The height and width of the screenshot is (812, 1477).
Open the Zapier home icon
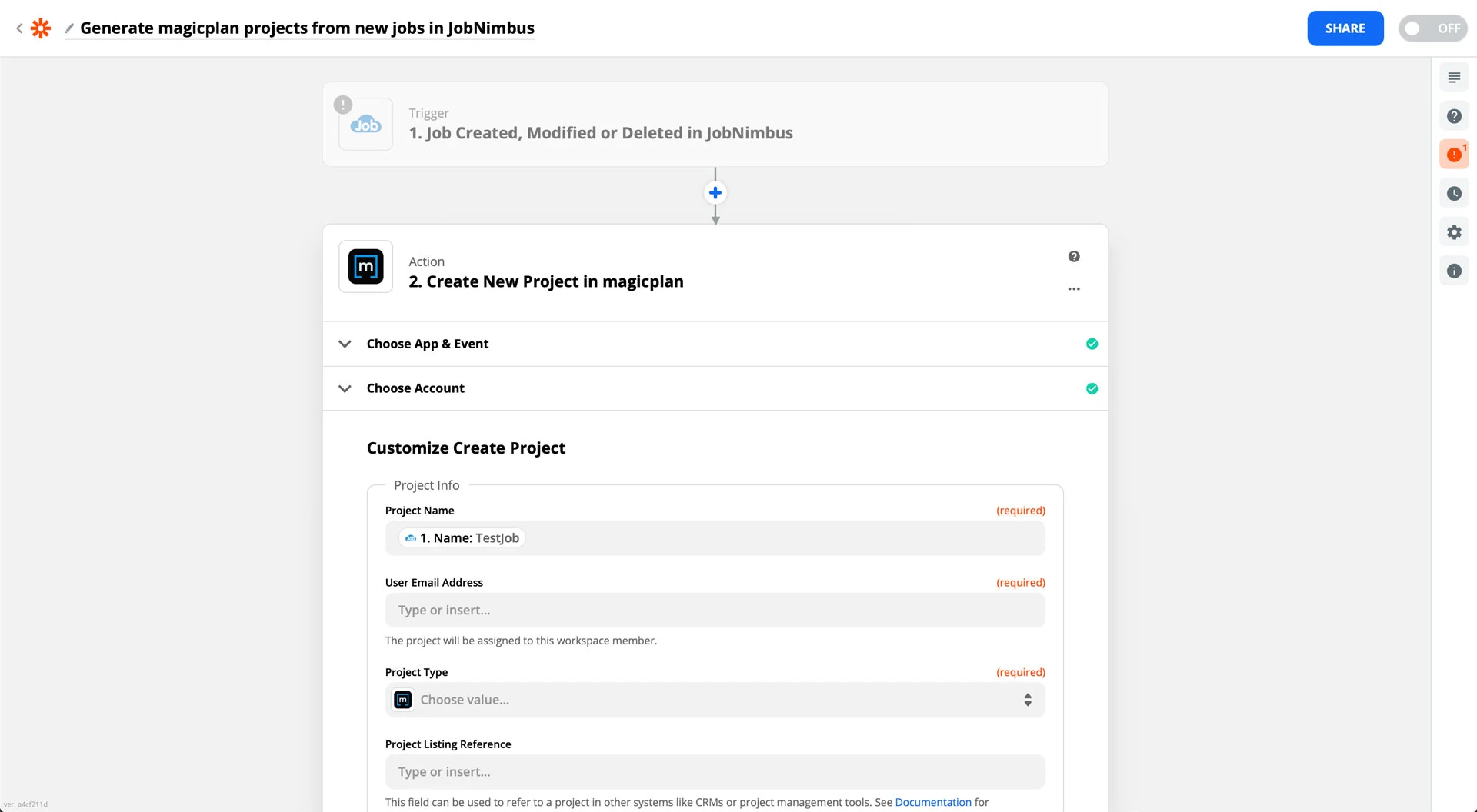point(40,28)
